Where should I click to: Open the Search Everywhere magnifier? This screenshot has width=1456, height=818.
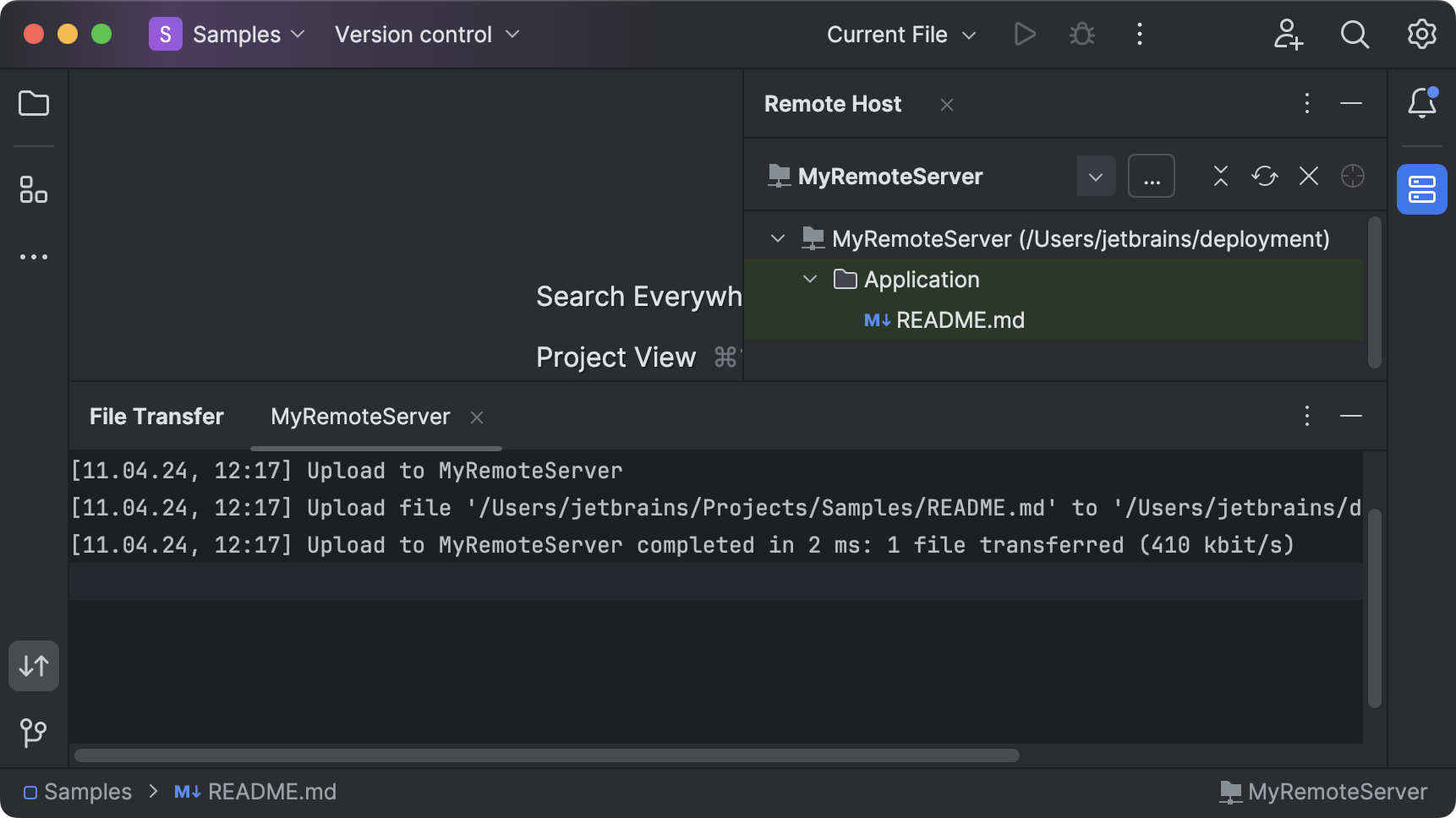click(x=1354, y=35)
